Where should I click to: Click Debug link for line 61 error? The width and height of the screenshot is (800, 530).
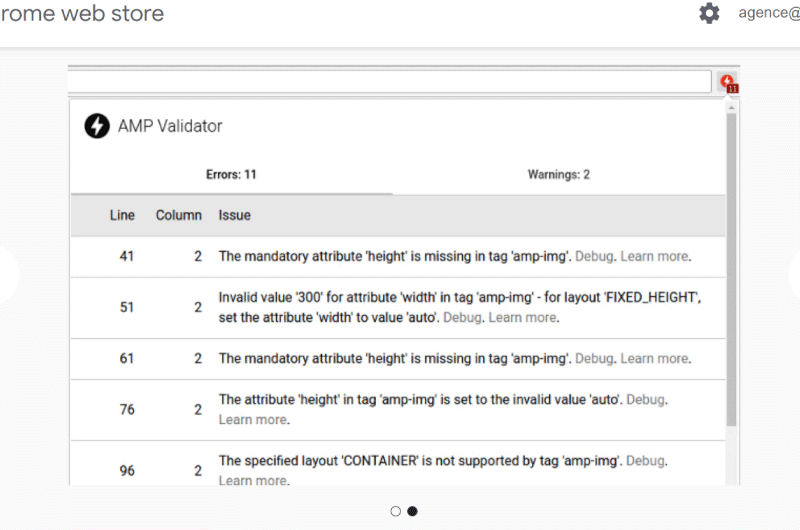coord(594,359)
